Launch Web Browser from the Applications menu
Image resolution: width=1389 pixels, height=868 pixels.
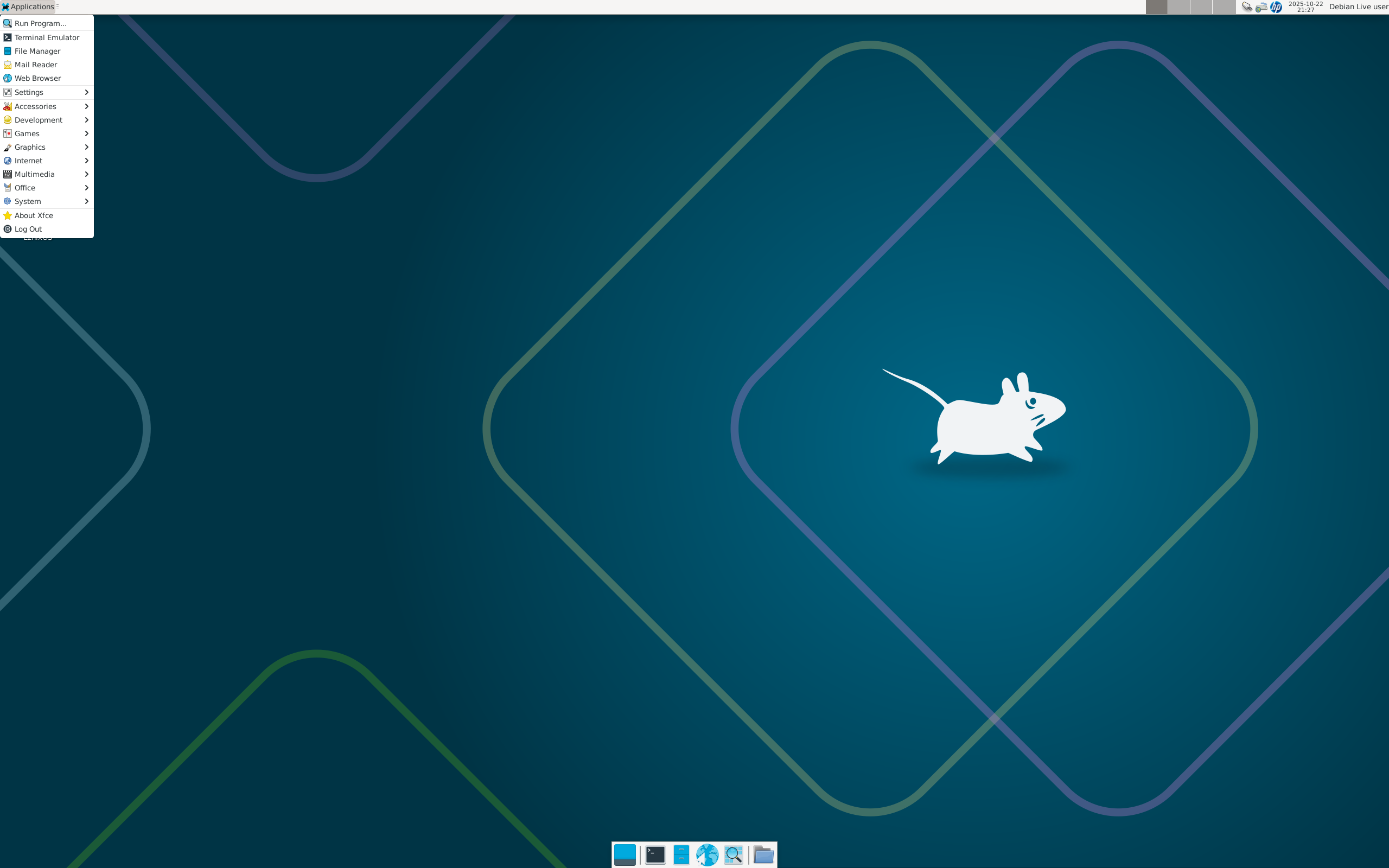click(x=47, y=78)
